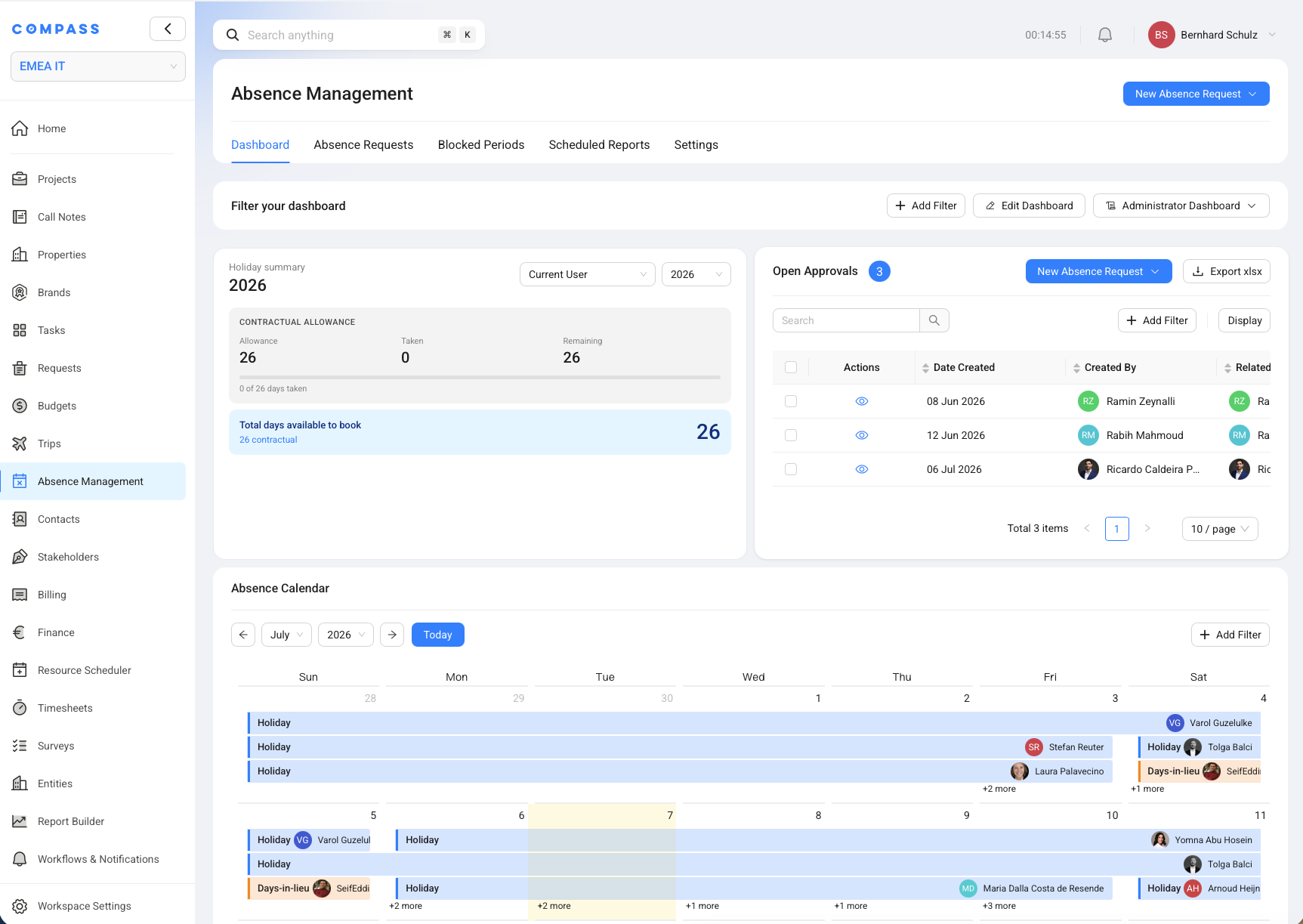Viewport: 1303px width, 924px height.
Task: Click the Trips airplane icon
Action: click(20, 443)
